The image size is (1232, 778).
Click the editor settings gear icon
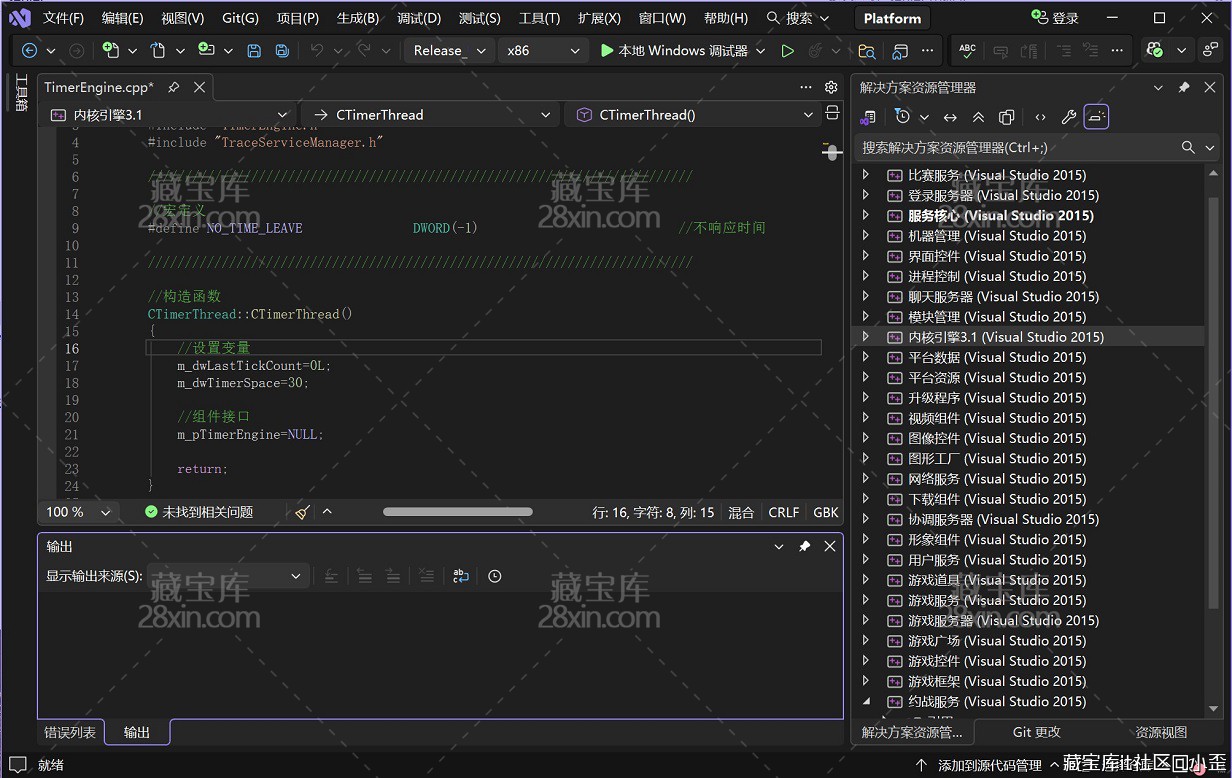pyautogui.click(x=831, y=87)
